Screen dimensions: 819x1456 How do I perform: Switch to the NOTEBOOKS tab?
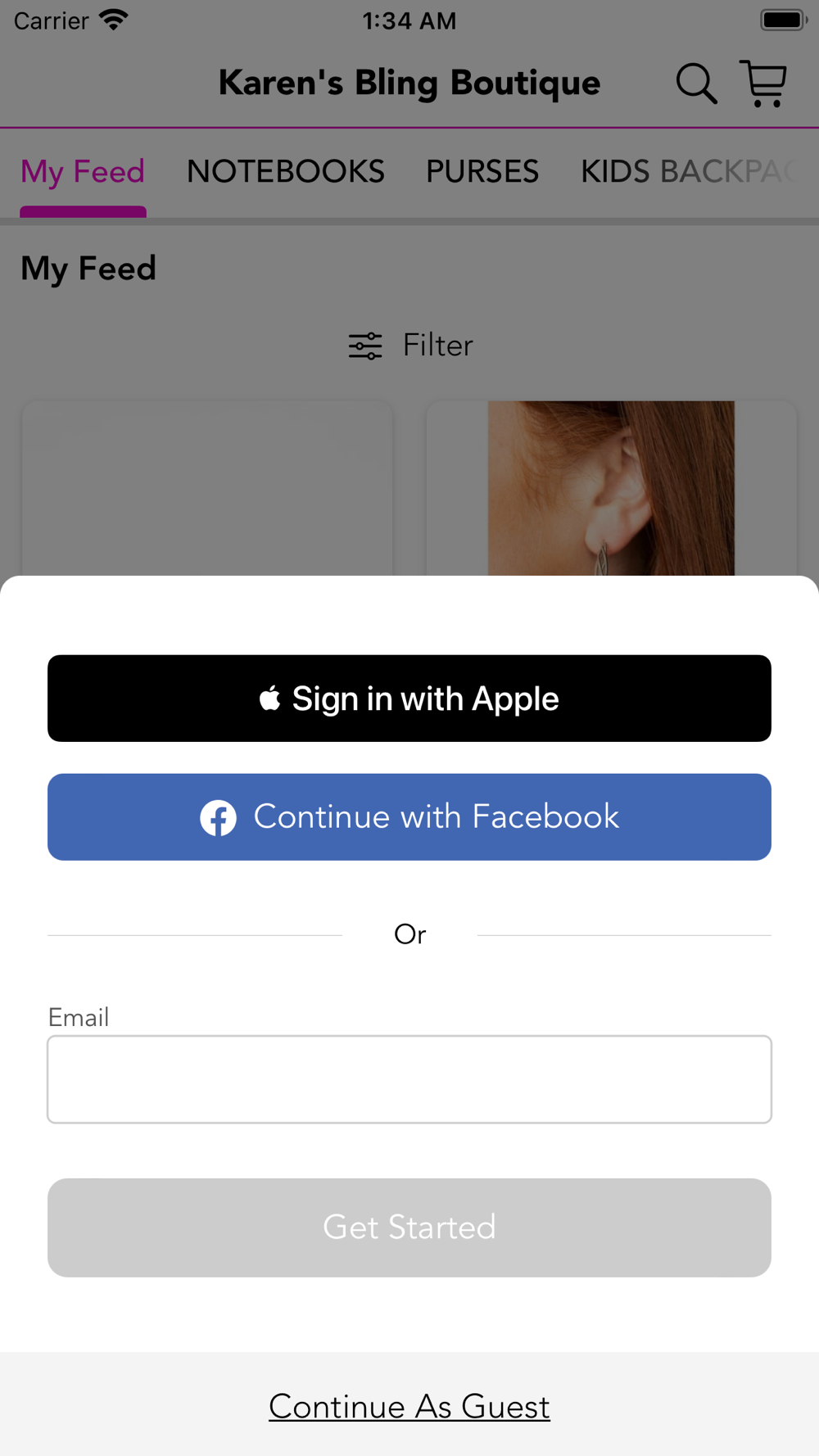pyautogui.click(x=286, y=172)
